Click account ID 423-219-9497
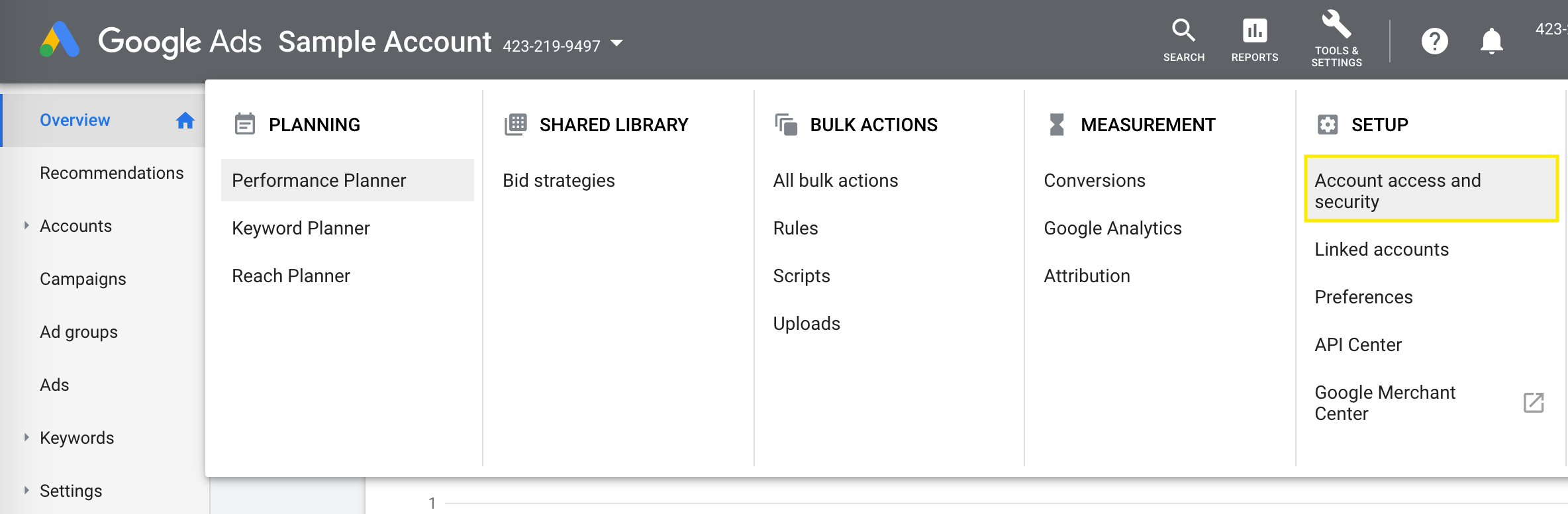This screenshot has width=1568, height=514. point(551,46)
